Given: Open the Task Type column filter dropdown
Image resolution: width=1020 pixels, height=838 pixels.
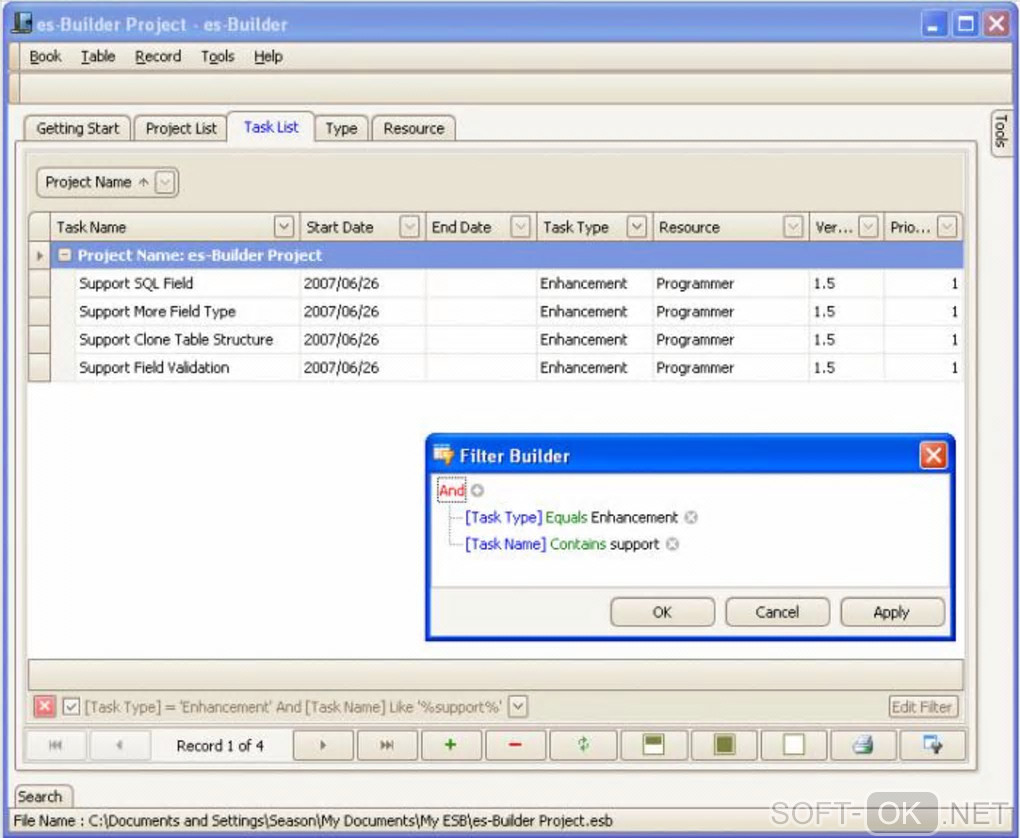Looking at the screenshot, I should 637,227.
